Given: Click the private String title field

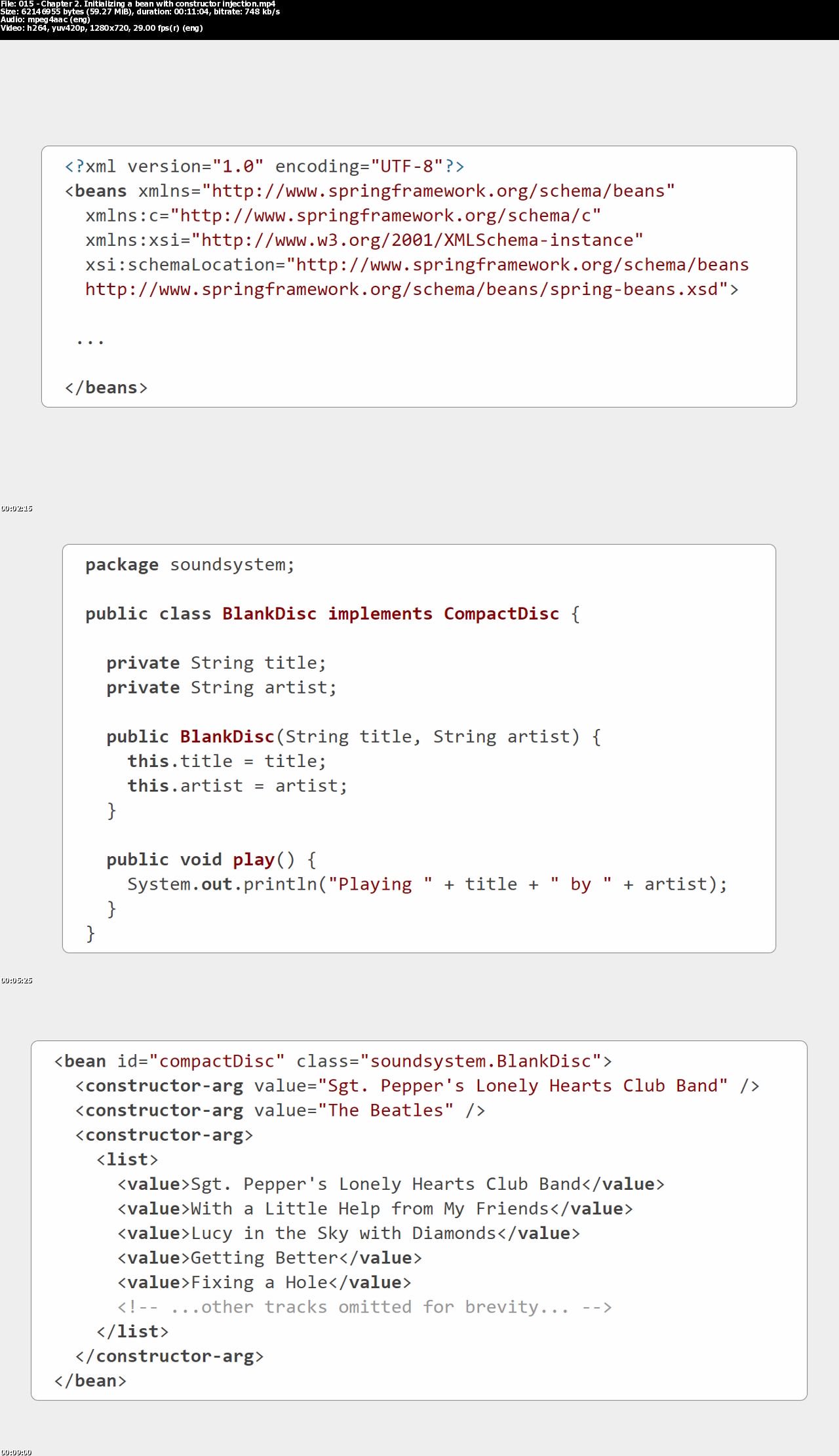Looking at the screenshot, I should (216, 663).
